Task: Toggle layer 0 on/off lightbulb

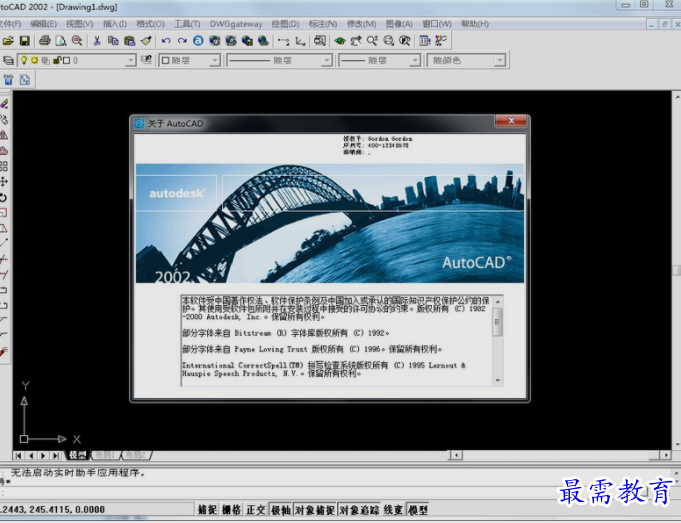Action: tap(24, 60)
